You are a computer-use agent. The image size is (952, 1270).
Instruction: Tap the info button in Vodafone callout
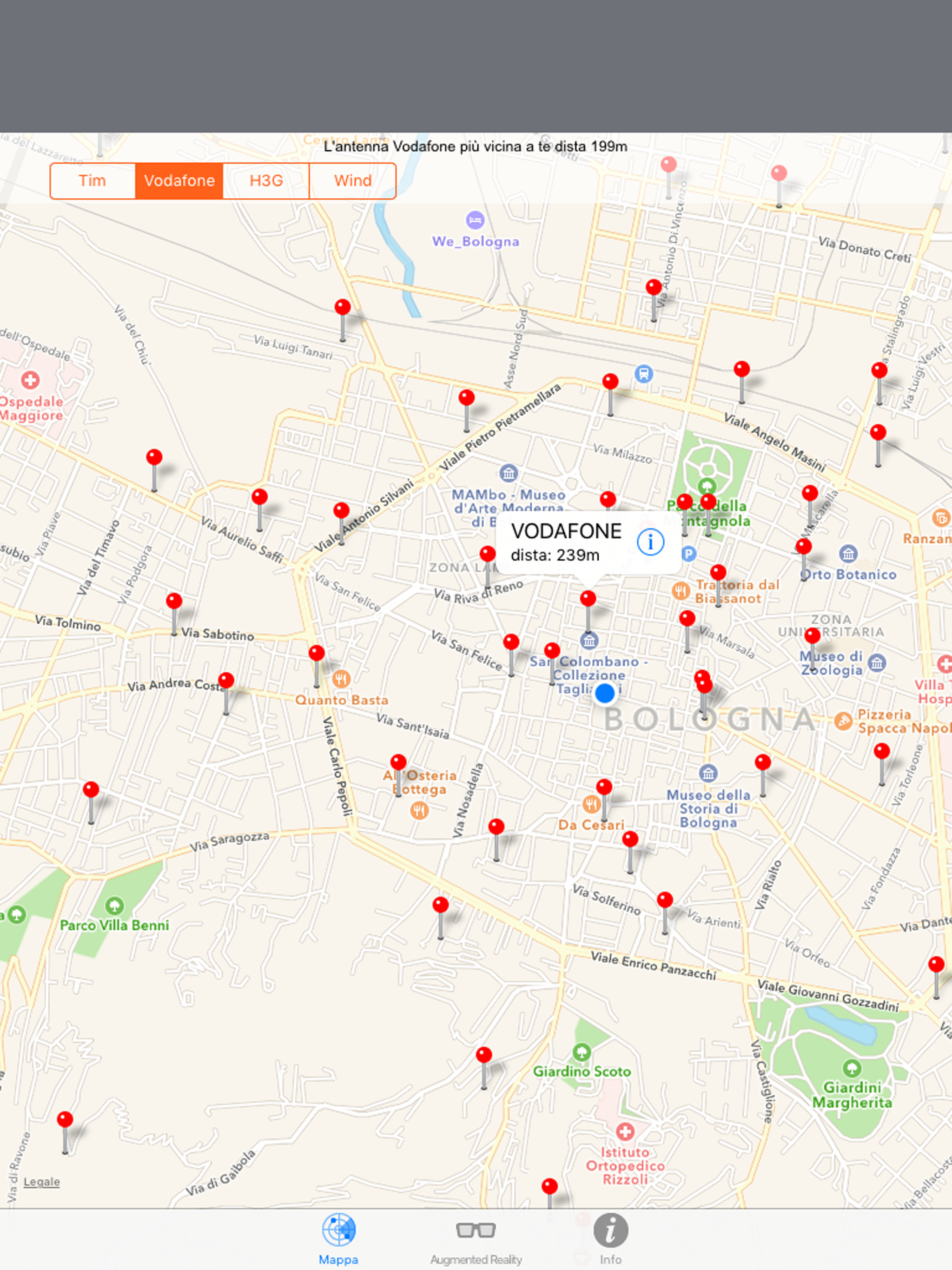point(651,542)
